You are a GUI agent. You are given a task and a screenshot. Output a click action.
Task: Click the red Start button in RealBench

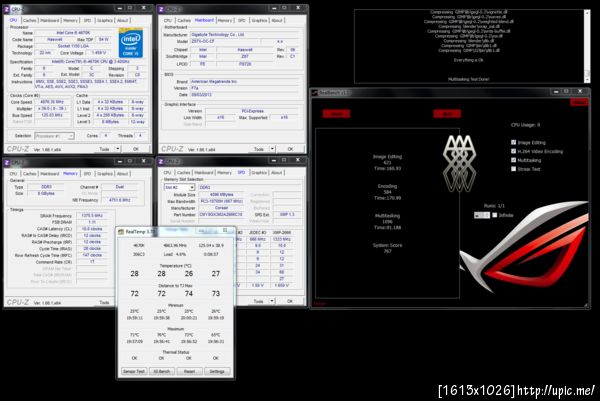click(x=336, y=114)
